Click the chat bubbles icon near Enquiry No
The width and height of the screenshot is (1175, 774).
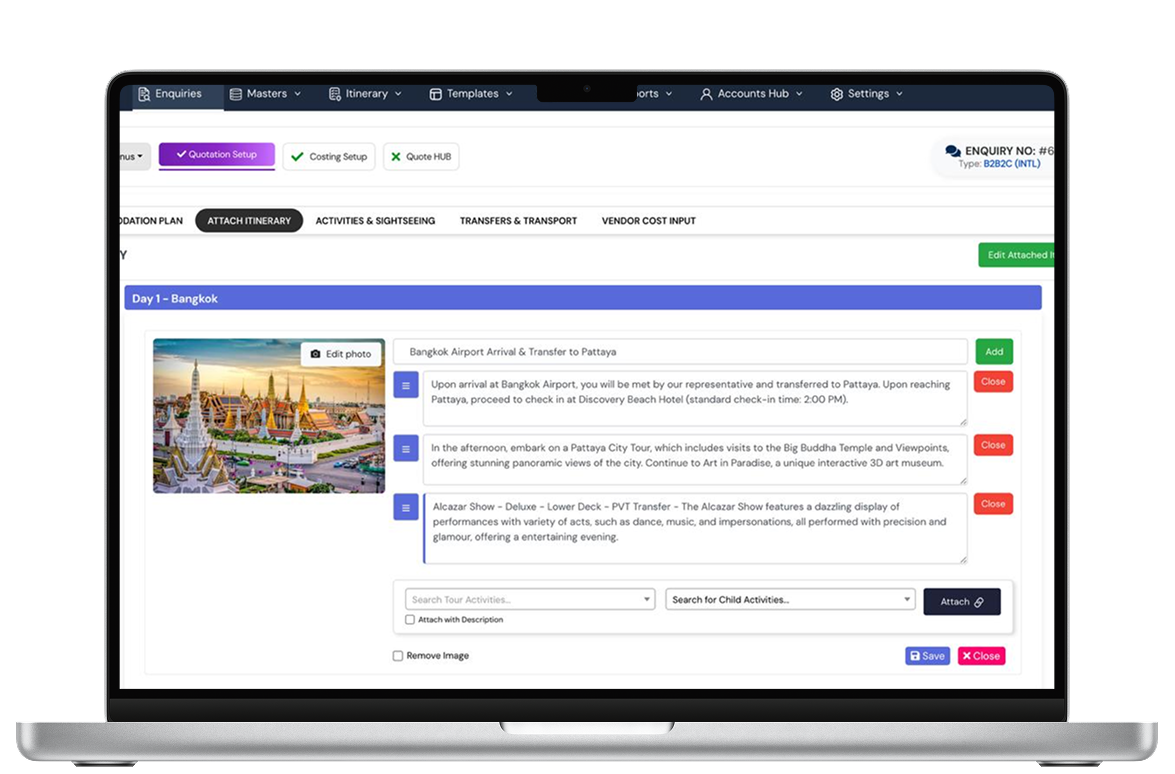[953, 151]
